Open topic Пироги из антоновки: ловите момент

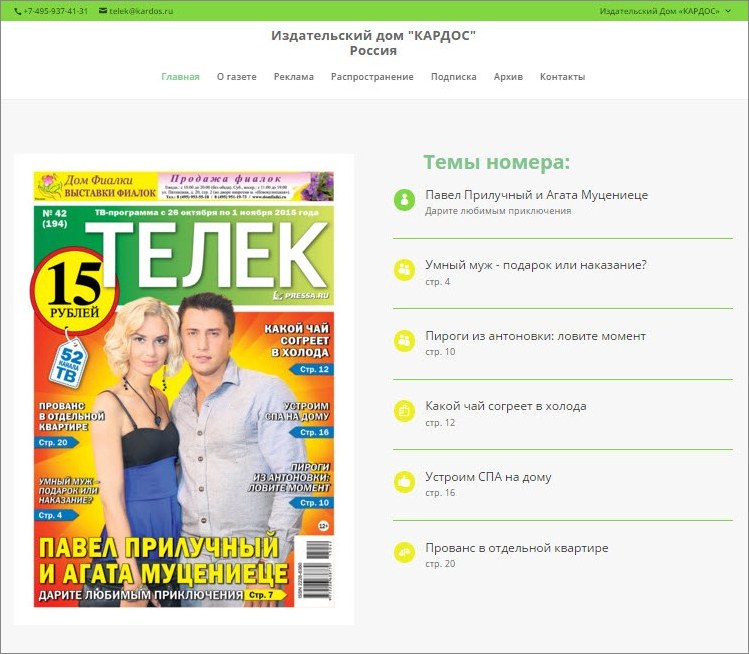pos(535,336)
